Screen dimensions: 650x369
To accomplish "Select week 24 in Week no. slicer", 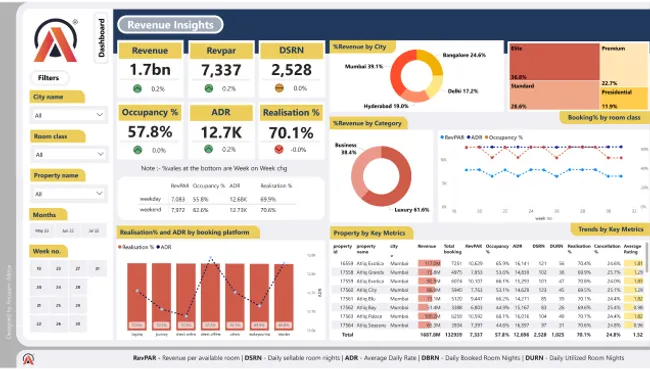I will pos(58,287).
